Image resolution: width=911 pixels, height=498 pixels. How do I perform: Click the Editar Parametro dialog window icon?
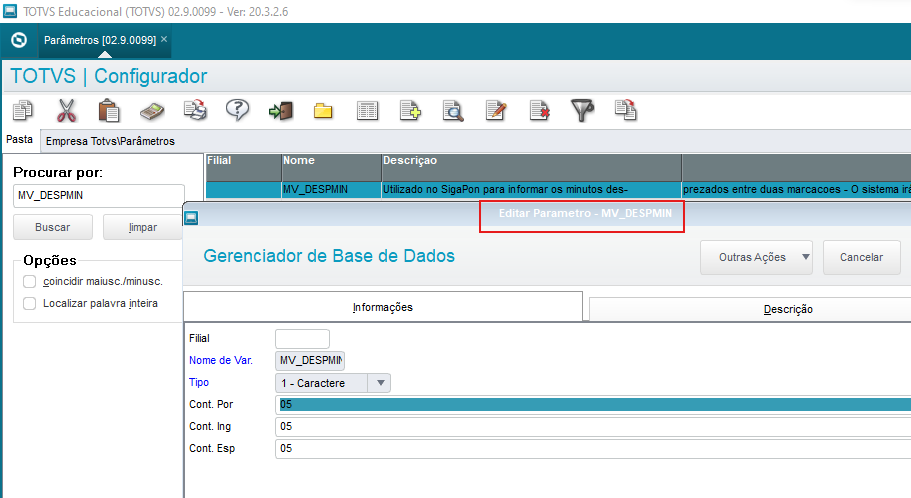191,218
